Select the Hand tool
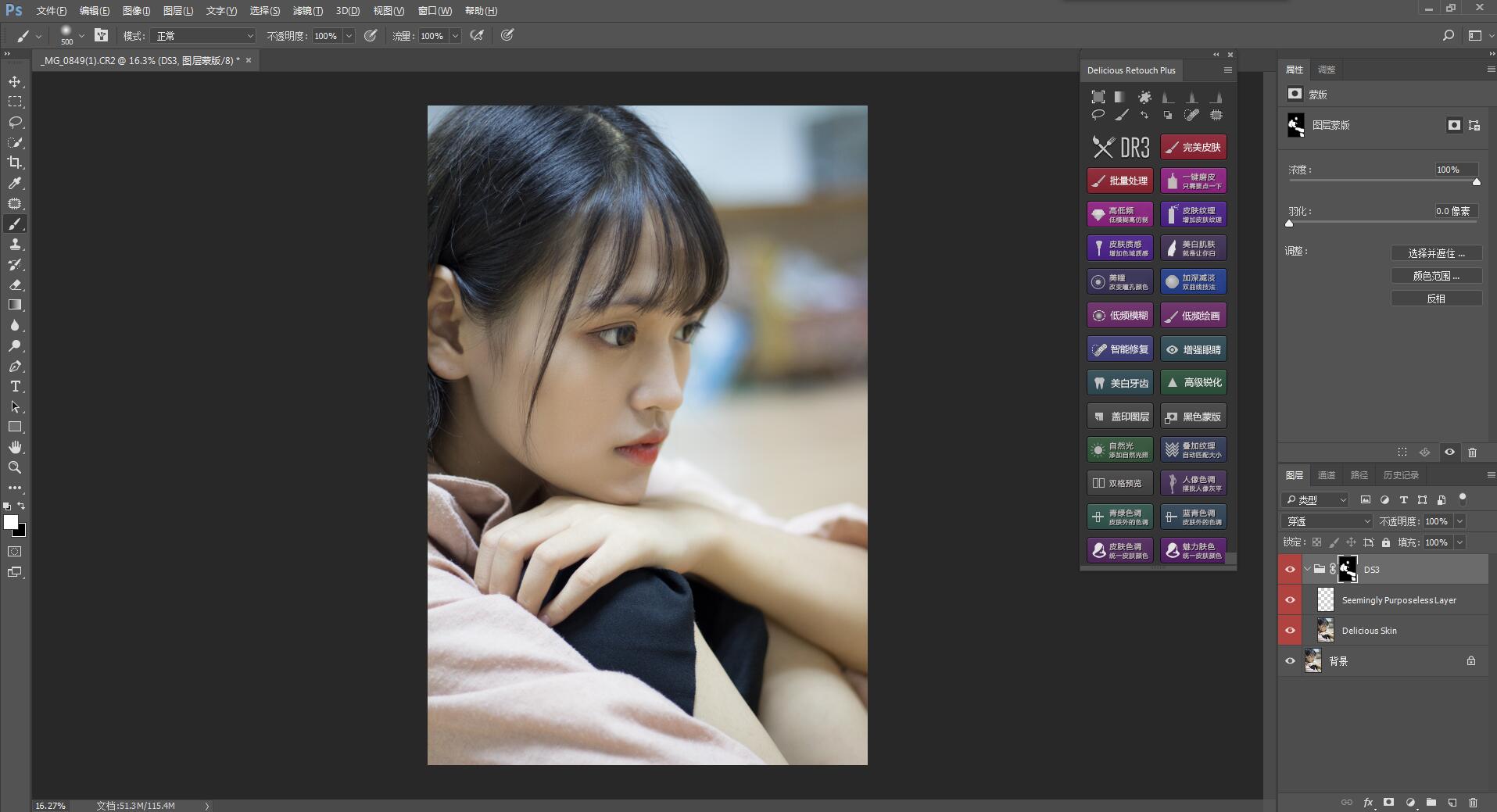 15,447
